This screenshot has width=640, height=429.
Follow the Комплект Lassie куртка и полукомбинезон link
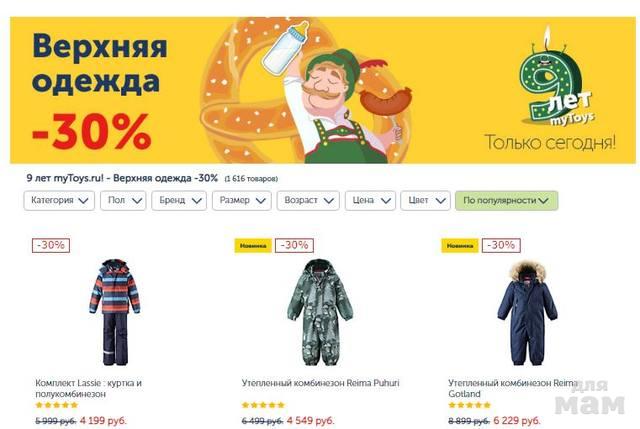tap(88, 388)
